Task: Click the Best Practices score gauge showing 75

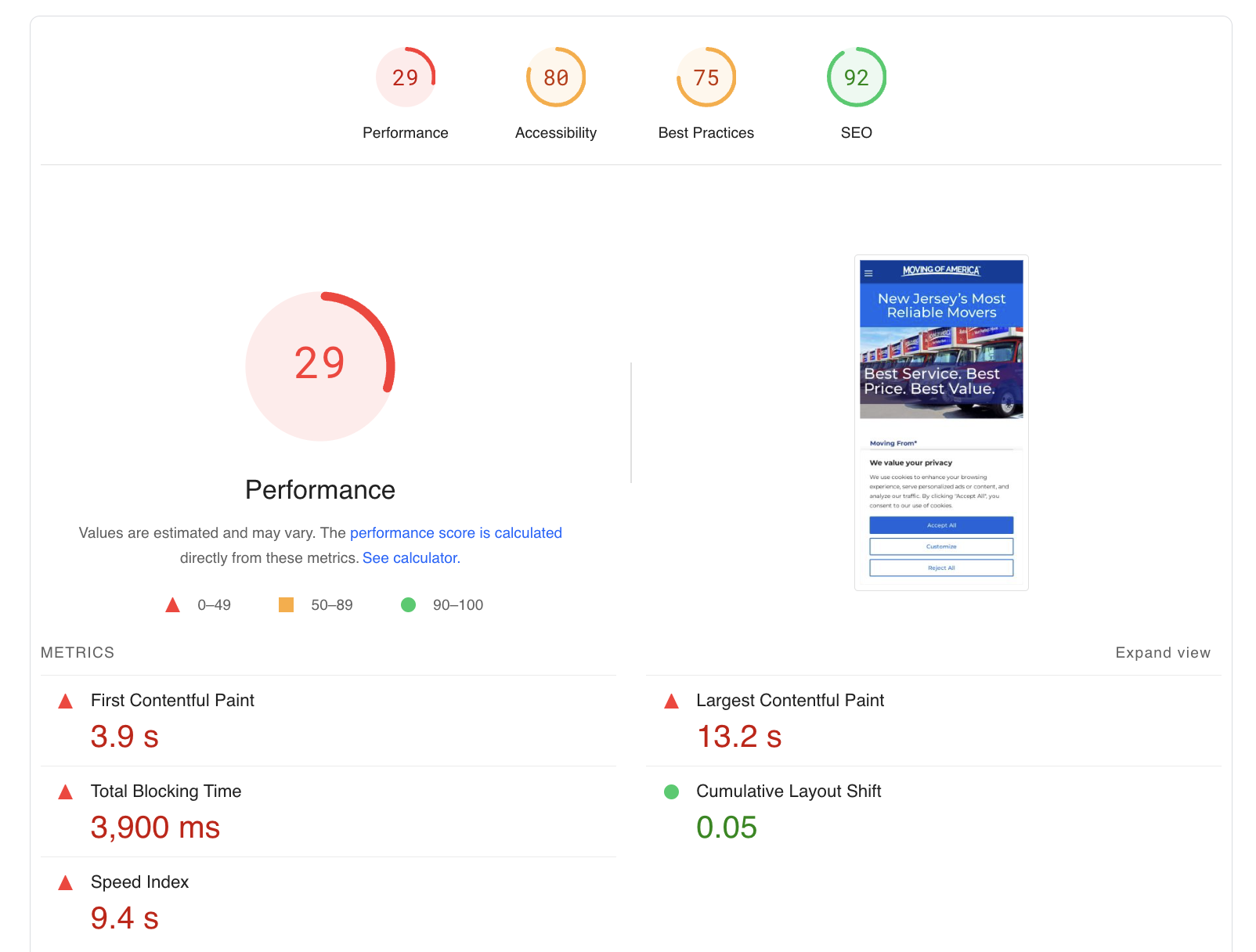Action: point(706,77)
